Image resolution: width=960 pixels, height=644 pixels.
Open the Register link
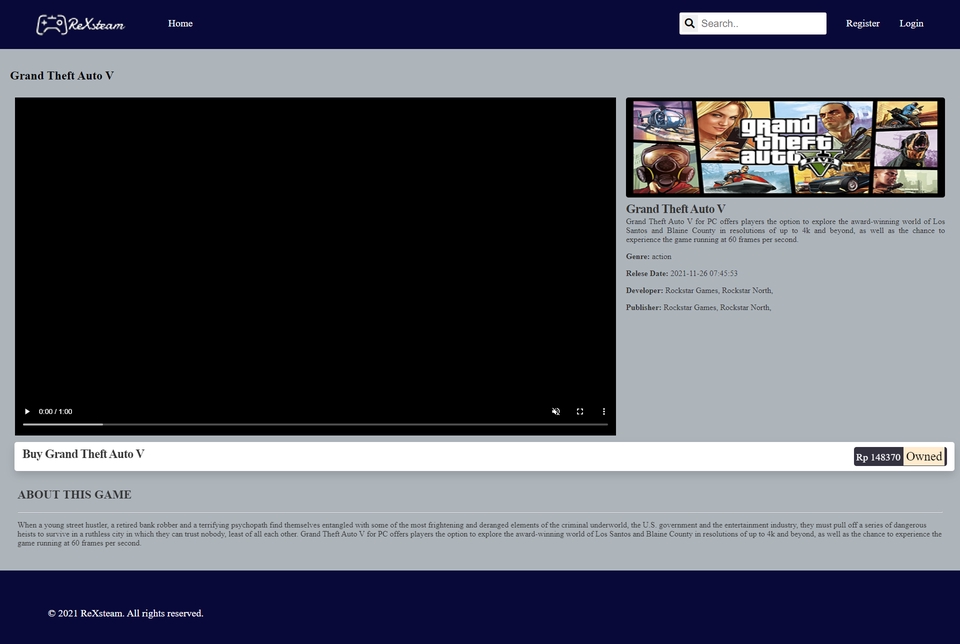863,23
